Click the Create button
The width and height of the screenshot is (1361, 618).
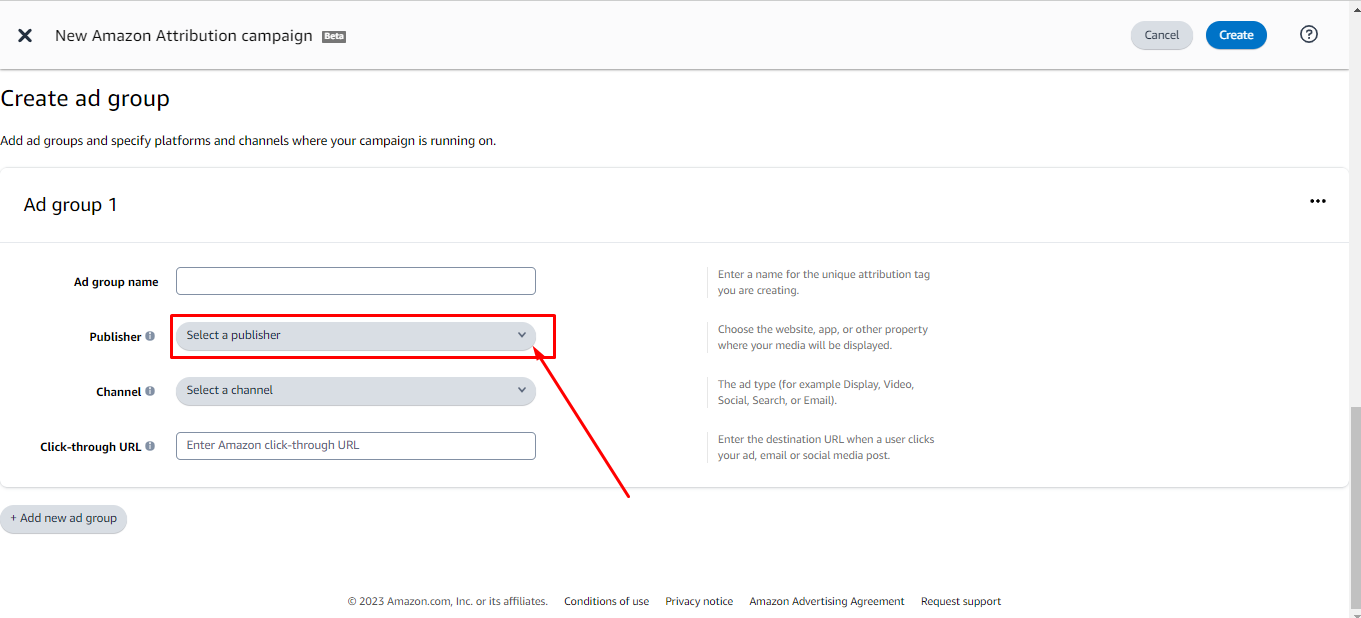click(1236, 35)
